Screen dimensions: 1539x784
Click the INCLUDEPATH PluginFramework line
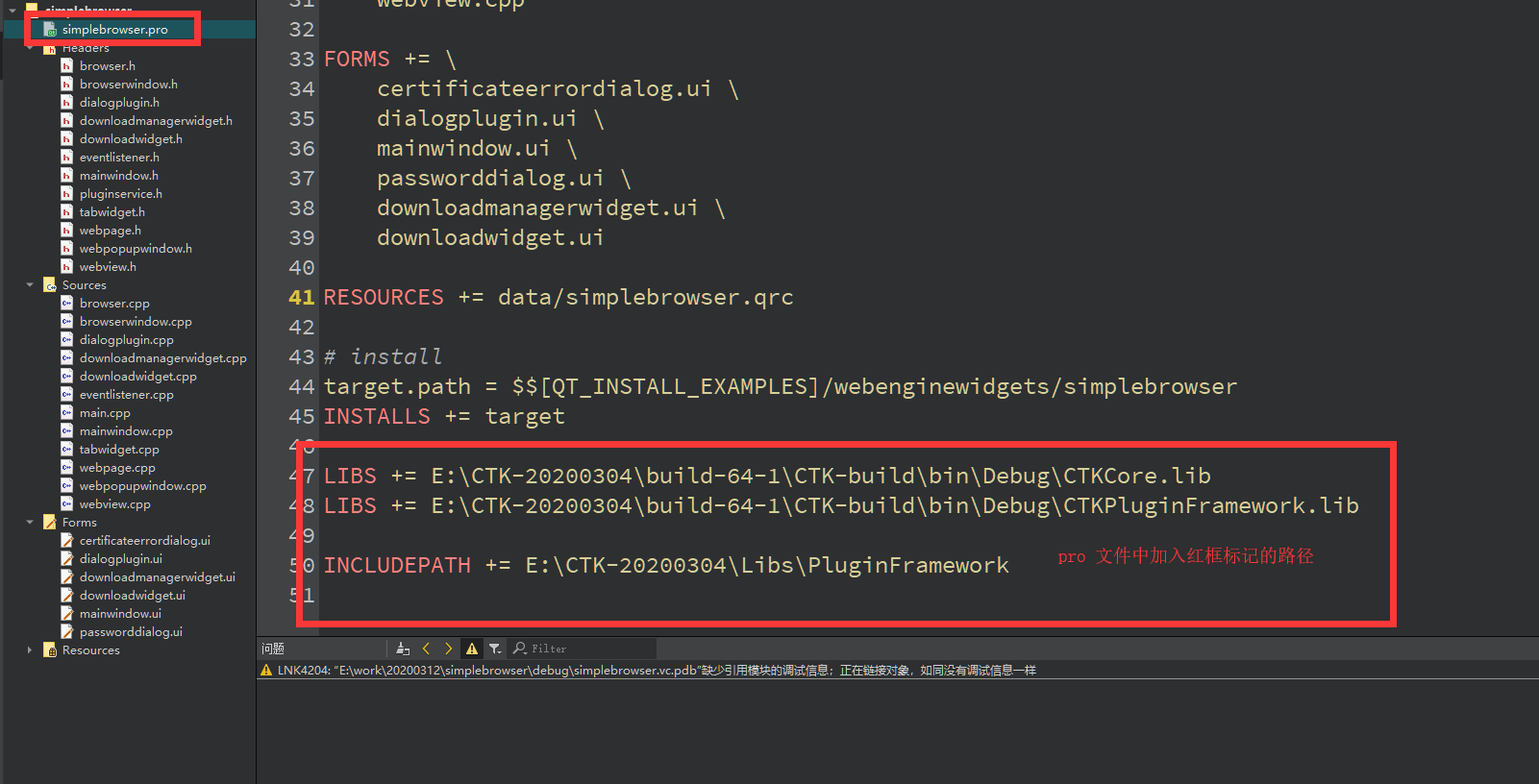(x=666, y=566)
